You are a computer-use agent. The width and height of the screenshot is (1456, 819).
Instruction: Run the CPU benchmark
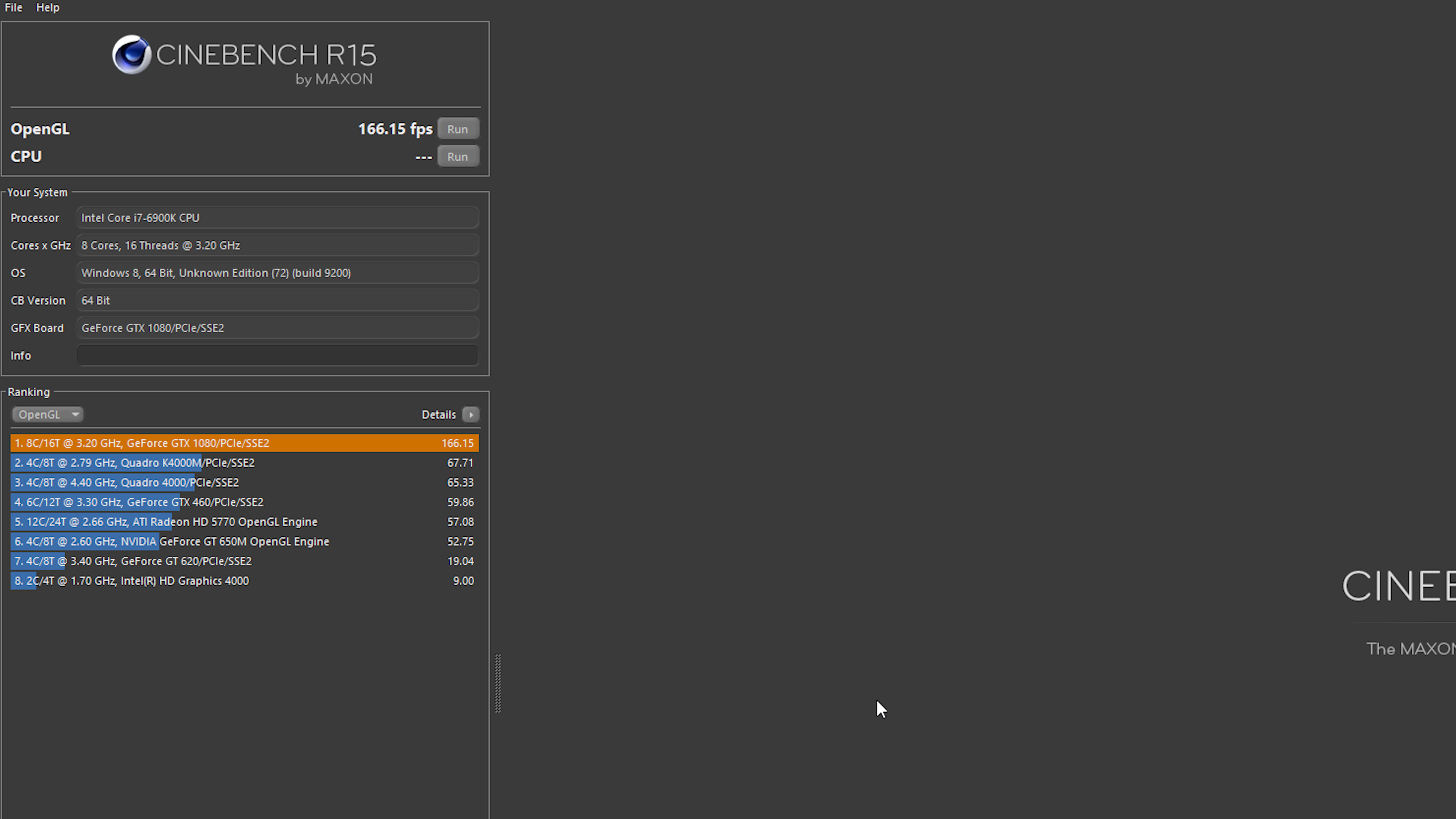point(458,157)
